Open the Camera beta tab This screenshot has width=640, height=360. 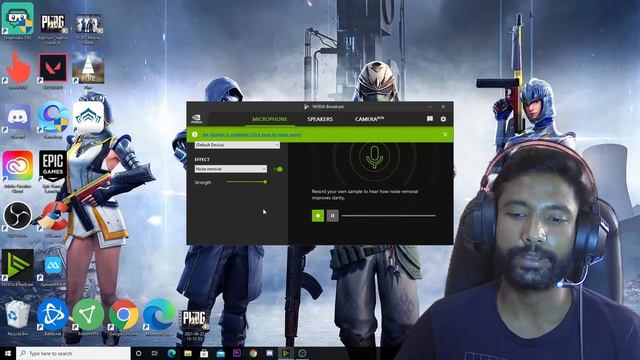click(x=369, y=119)
